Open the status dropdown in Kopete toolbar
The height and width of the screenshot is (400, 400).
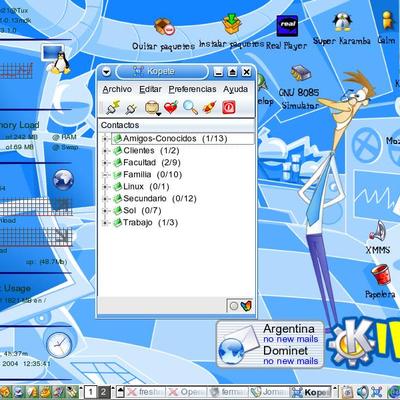[153, 108]
